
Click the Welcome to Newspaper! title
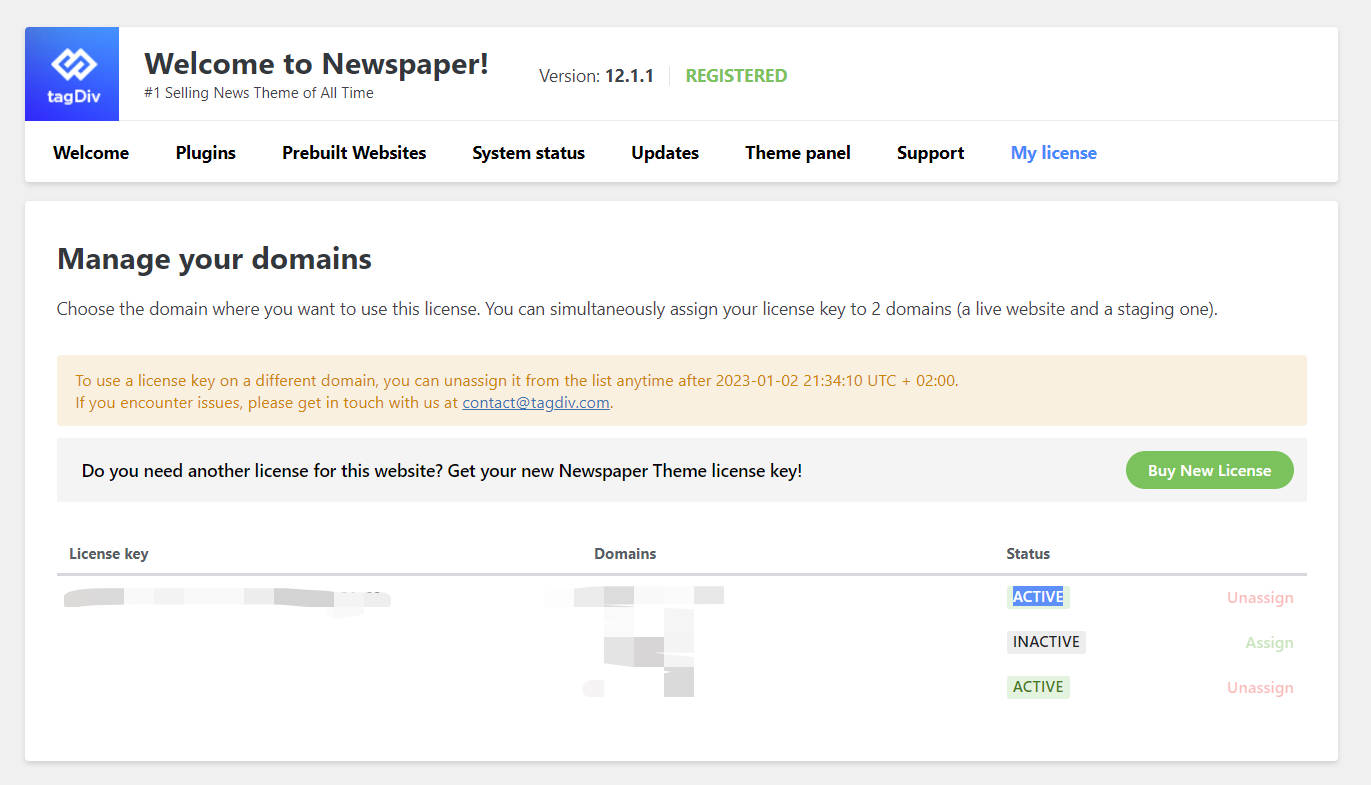[317, 64]
